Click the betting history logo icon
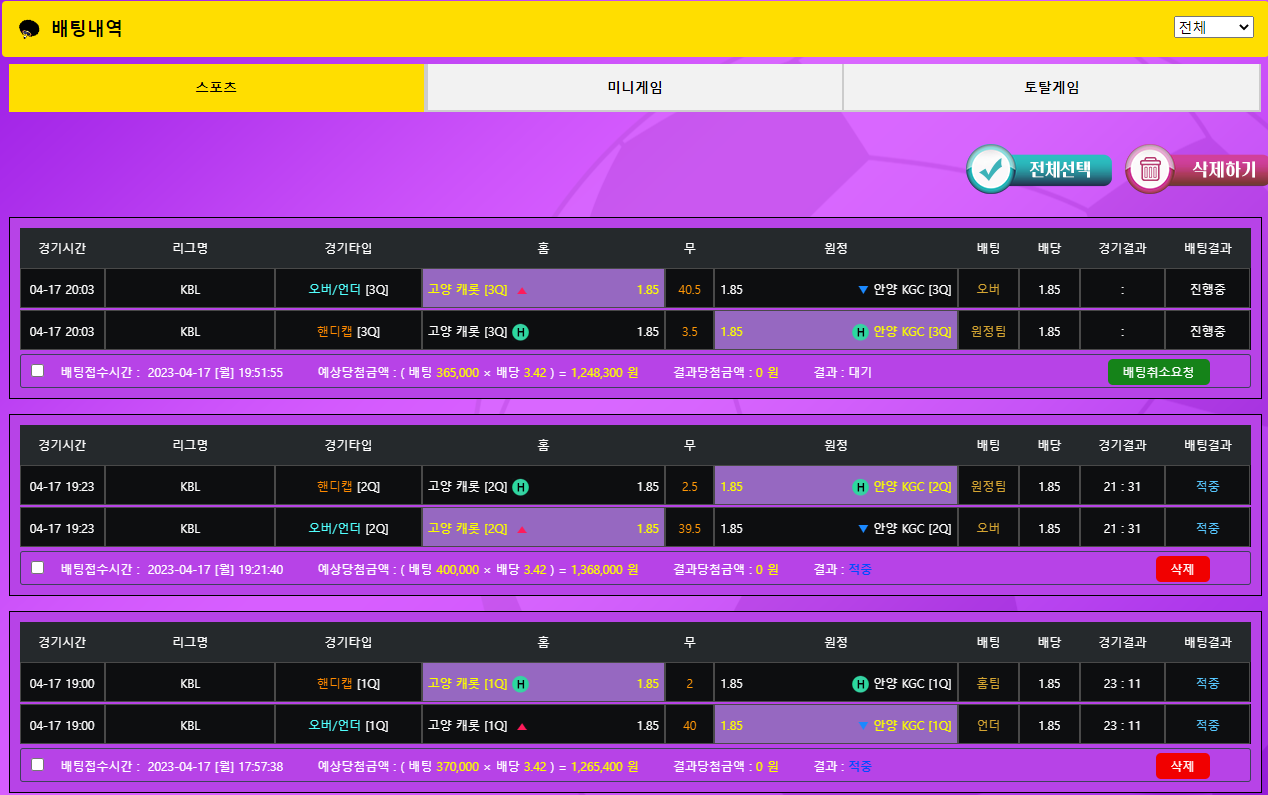The height and width of the screenshot is (795, 1268). 30,29
